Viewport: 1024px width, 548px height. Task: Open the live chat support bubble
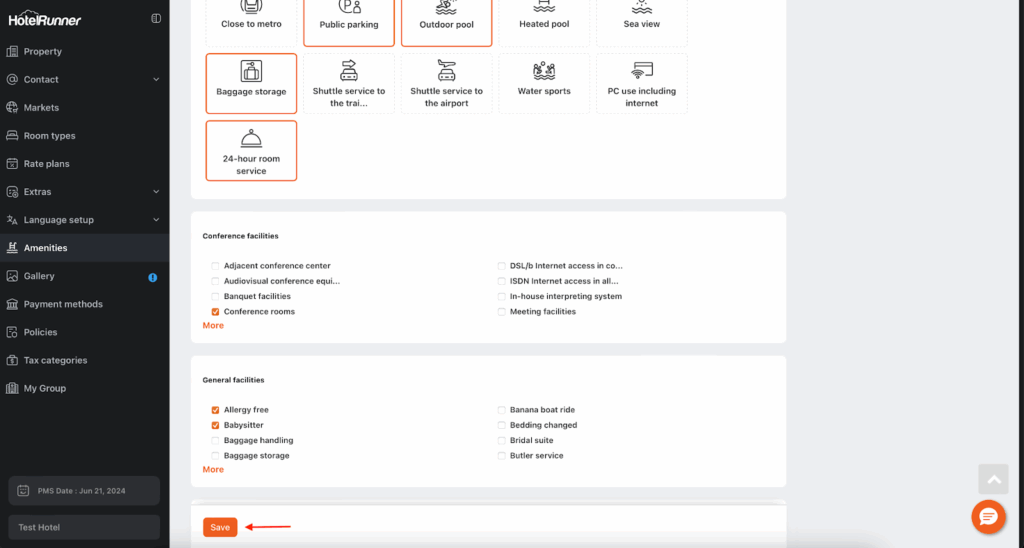coord(988,516)
